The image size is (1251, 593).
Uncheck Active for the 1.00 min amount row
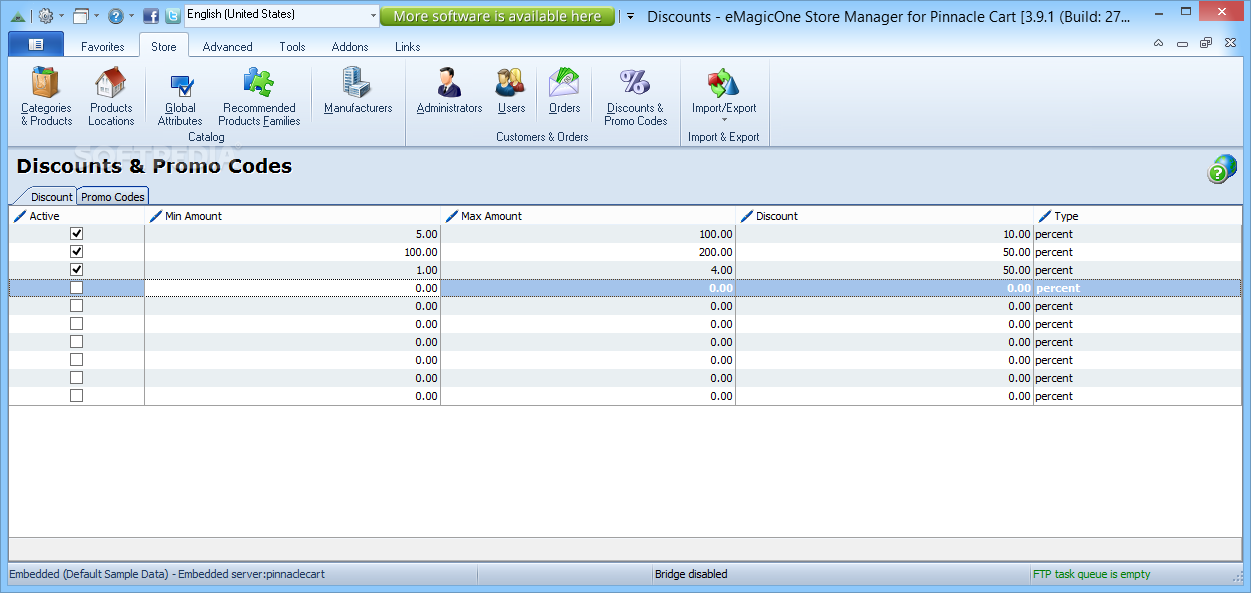tap(77, 269)
